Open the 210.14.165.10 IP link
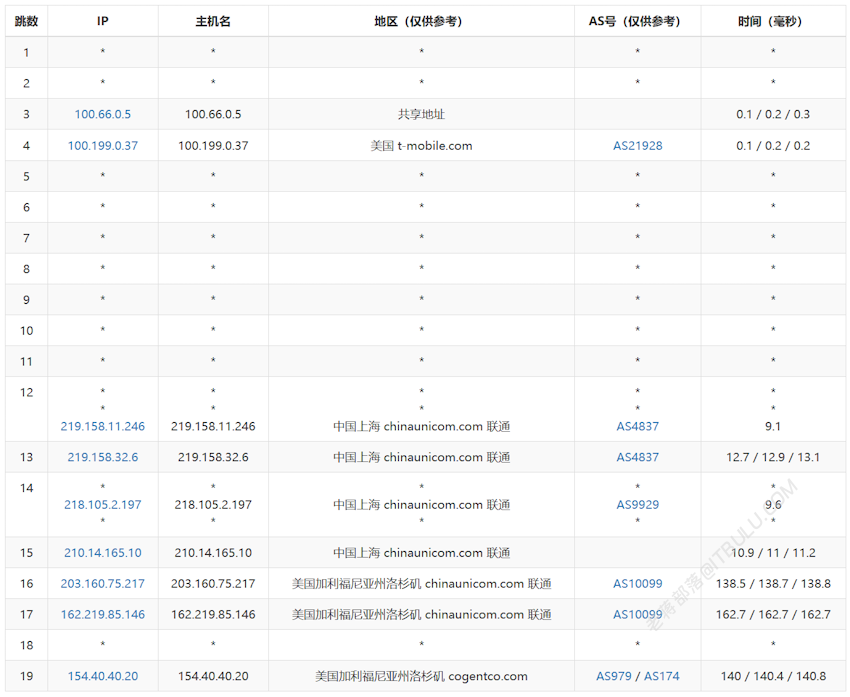 coord(102,553)
